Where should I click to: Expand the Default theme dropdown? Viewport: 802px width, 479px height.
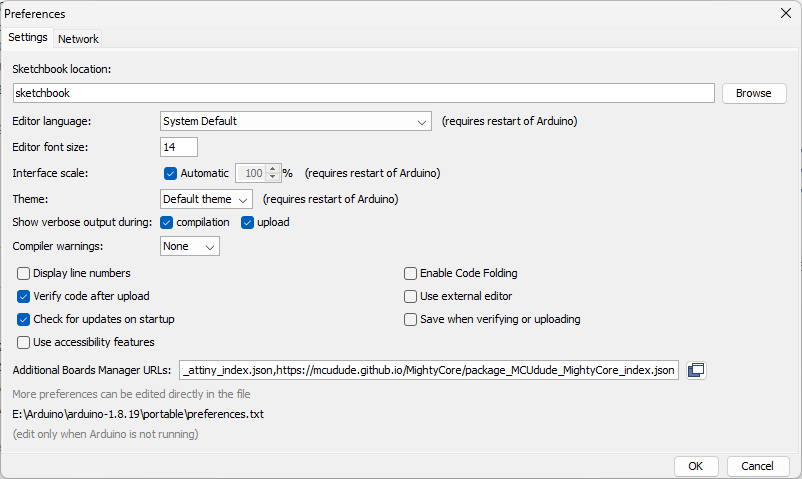click(206, 199)
